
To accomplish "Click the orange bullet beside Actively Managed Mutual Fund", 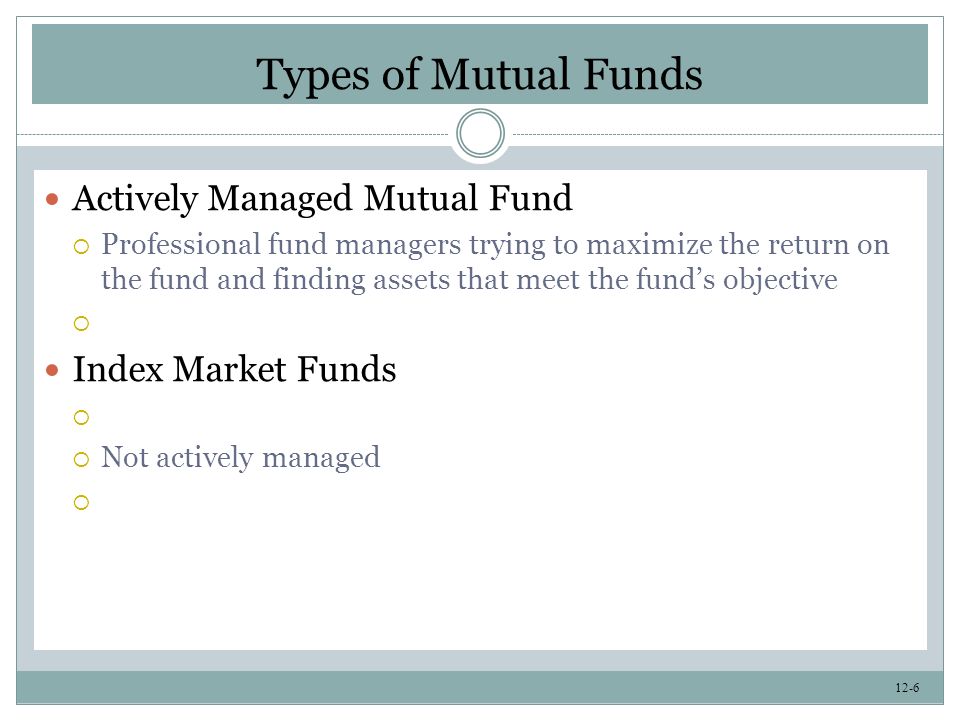I will [x=53, y=199].
